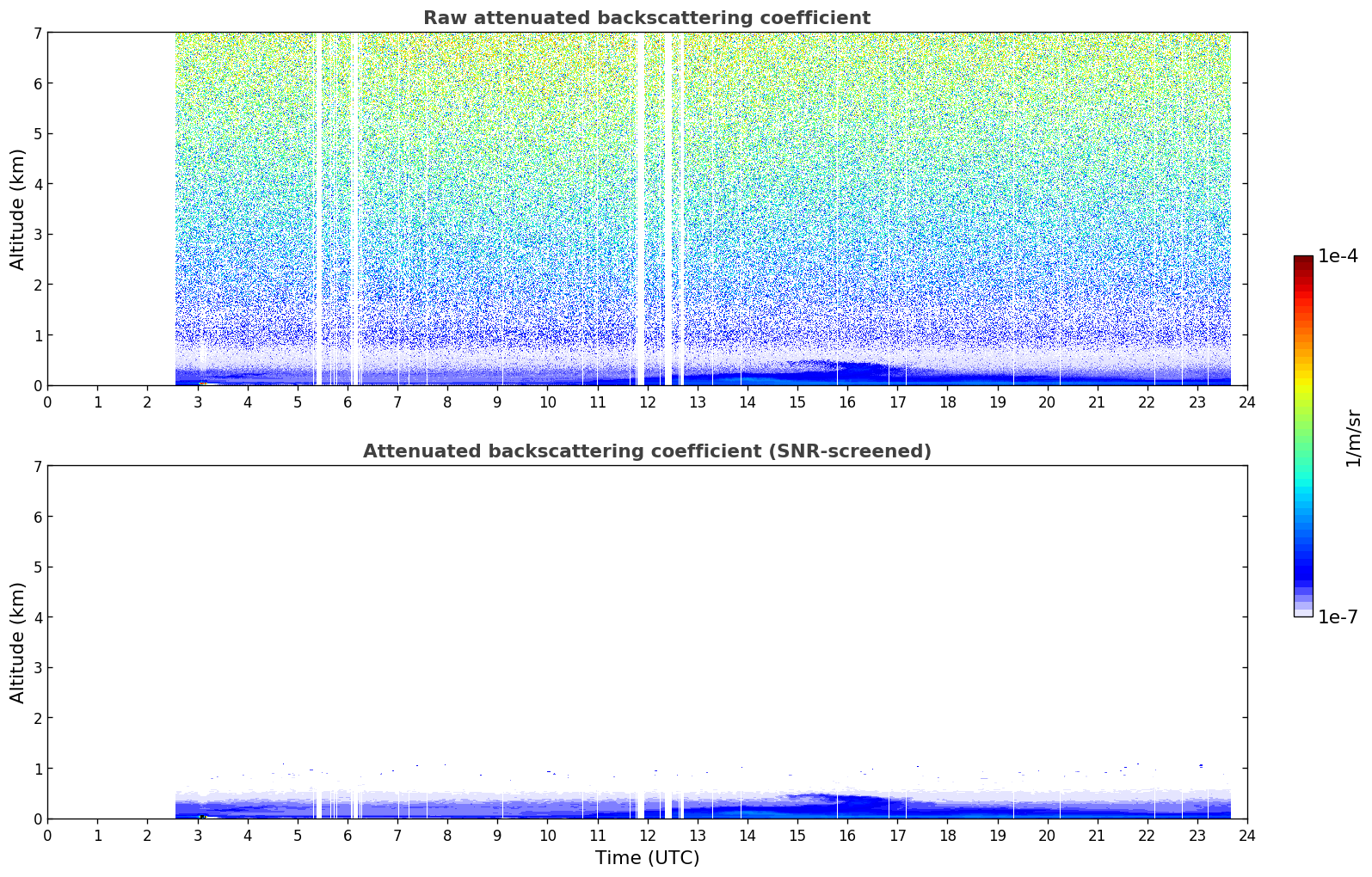
Task: Click time tick '9' under the SNR-screened plot
Action: (x=497, y=835)
